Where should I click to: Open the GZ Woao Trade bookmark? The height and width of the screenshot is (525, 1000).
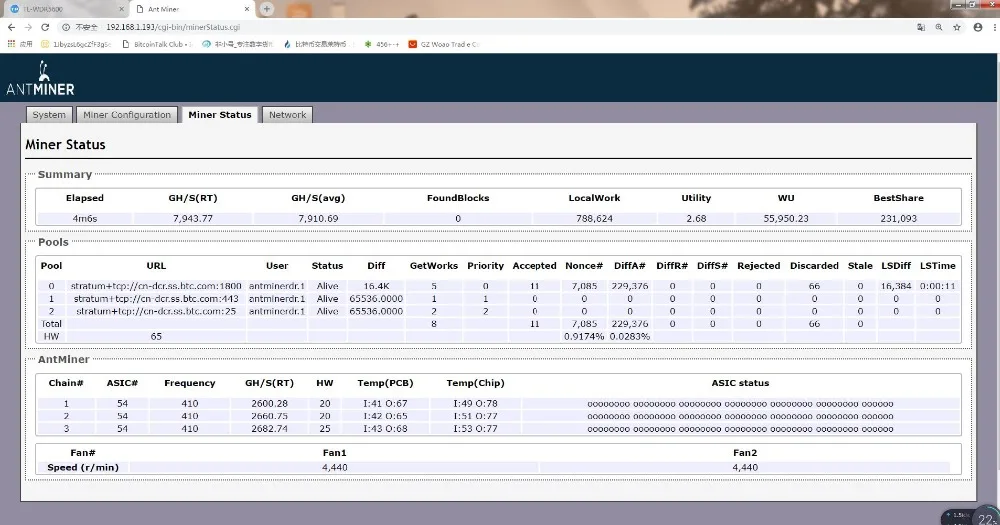click(444, 44)
